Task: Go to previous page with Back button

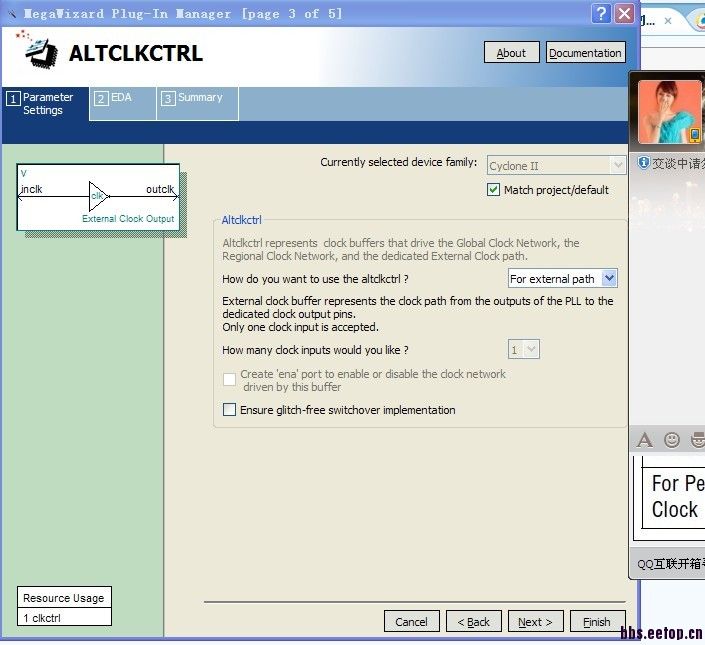Action: pyautogui.click(x=473, y=622)
